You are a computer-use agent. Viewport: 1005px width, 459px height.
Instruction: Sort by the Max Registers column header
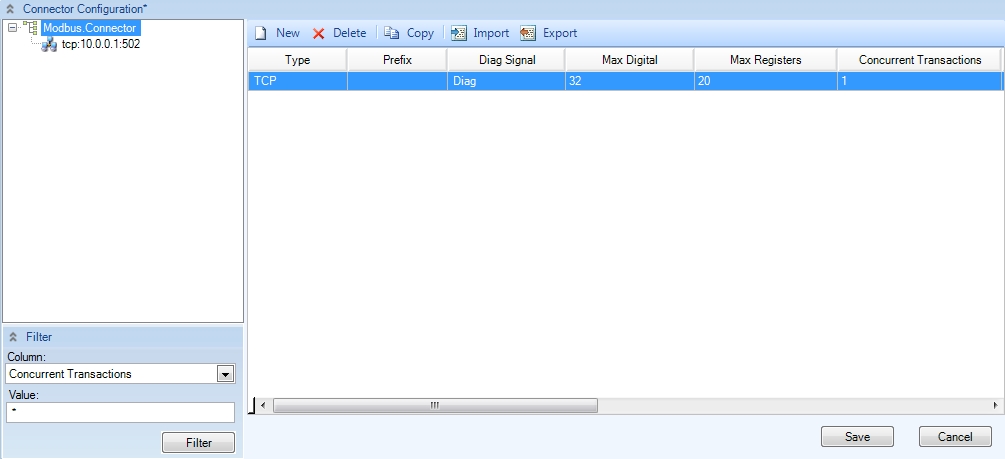pos(765,60)
